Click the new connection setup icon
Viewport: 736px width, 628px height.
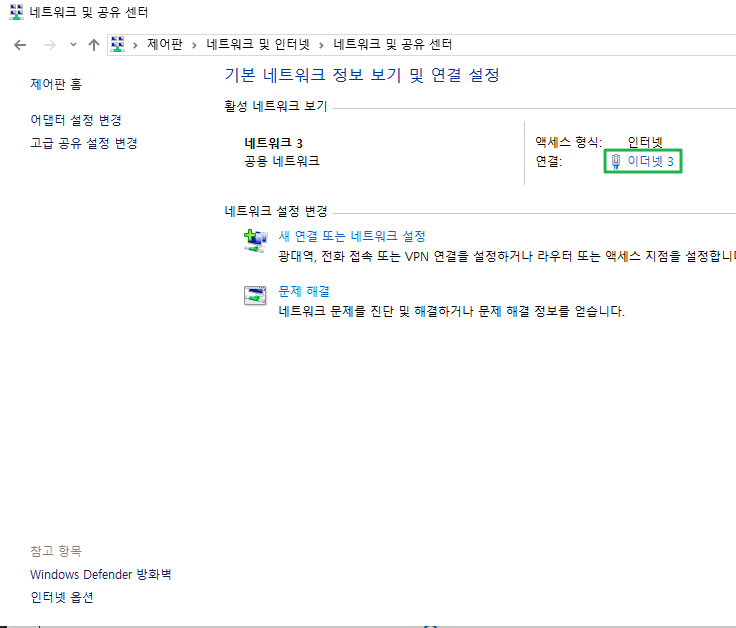[x=255, y=241]
